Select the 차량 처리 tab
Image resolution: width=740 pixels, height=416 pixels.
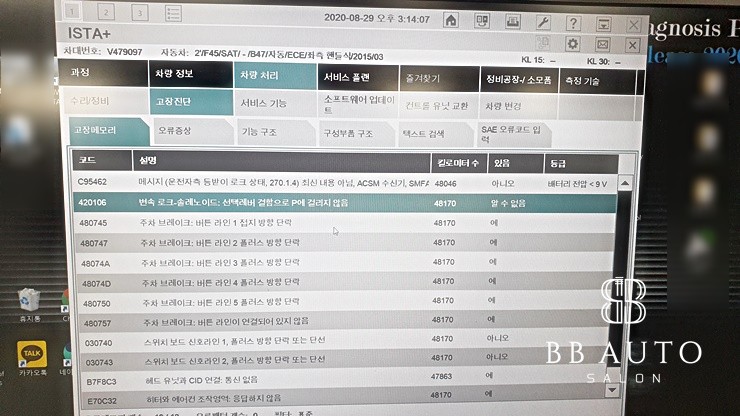click(275, 76)
